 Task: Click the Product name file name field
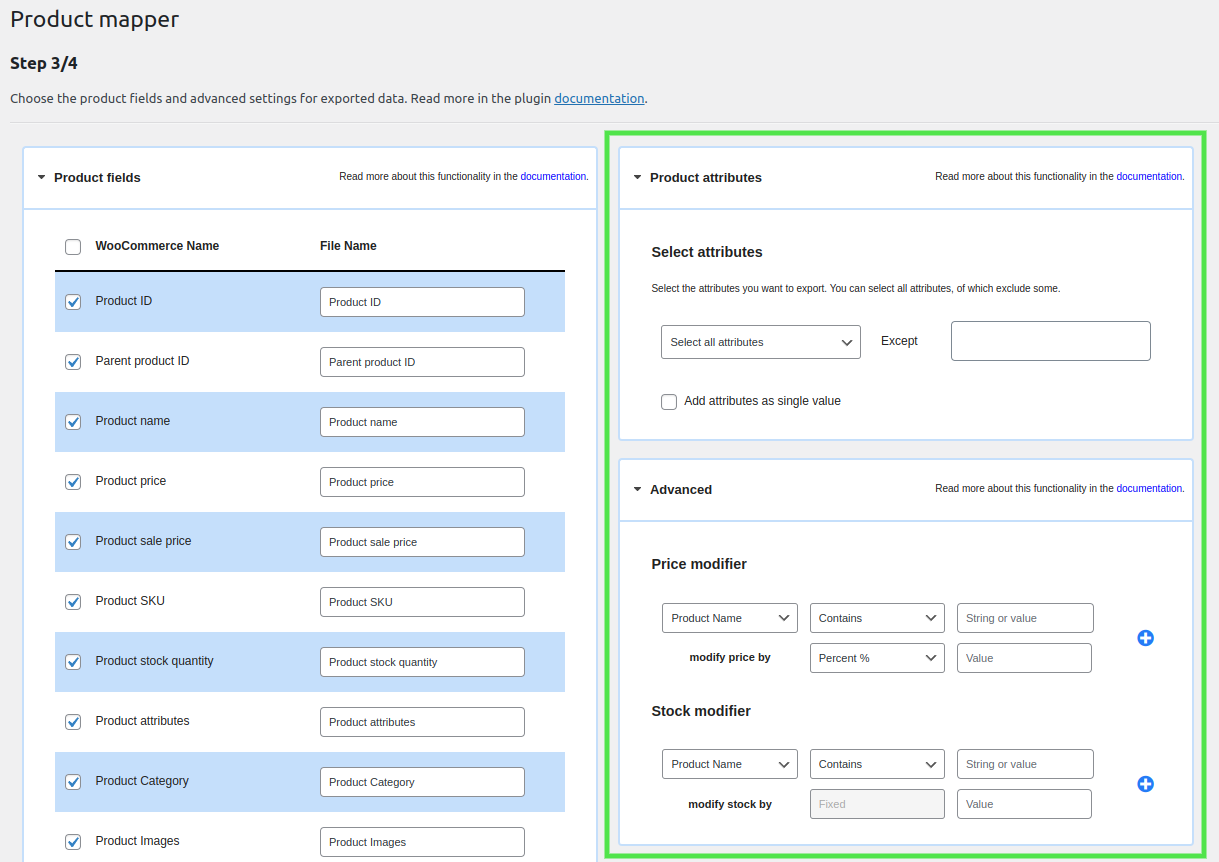[x=422, y=422]
